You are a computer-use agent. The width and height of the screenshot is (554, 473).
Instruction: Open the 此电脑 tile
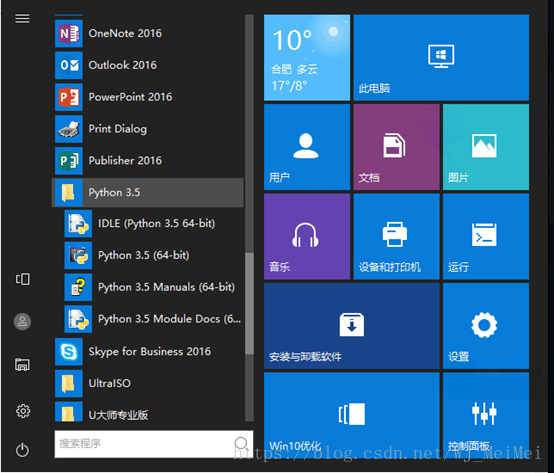pos(441,58)
